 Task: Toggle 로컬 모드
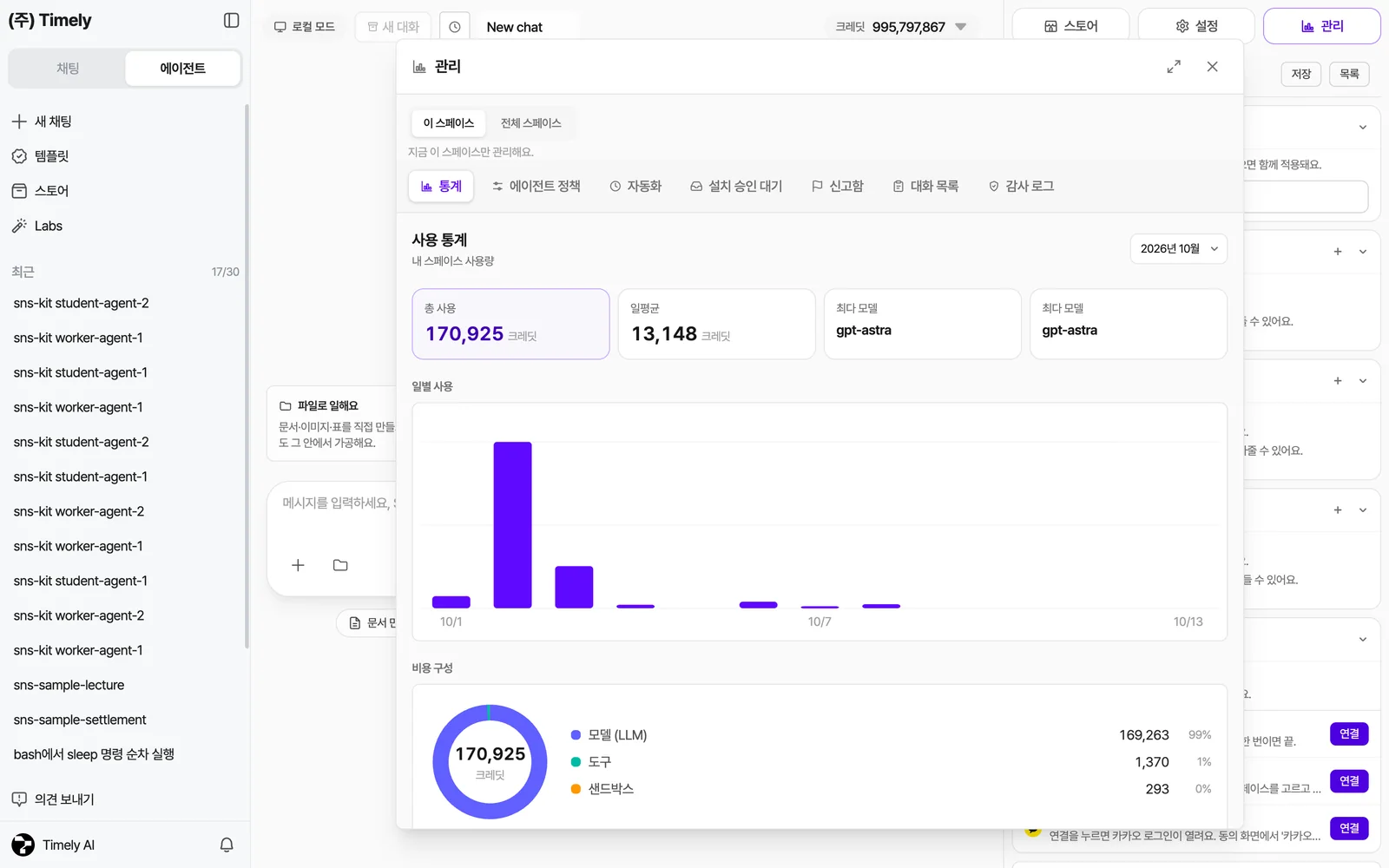304,27
